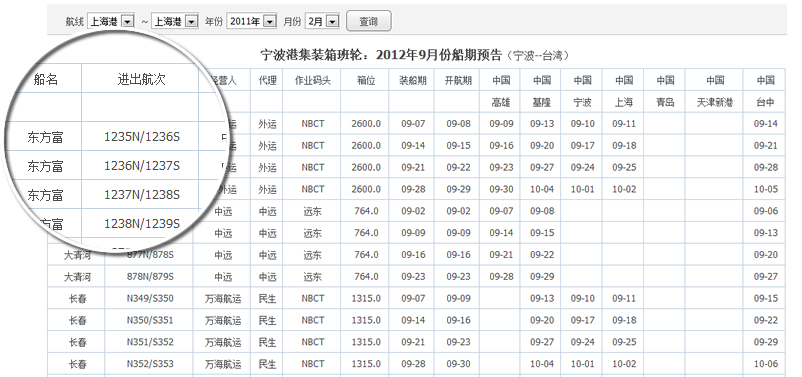The height and width of the screenshot is (377, 802).
Task: Open the 2011年 year dropdown
Action: click(251, 21)
